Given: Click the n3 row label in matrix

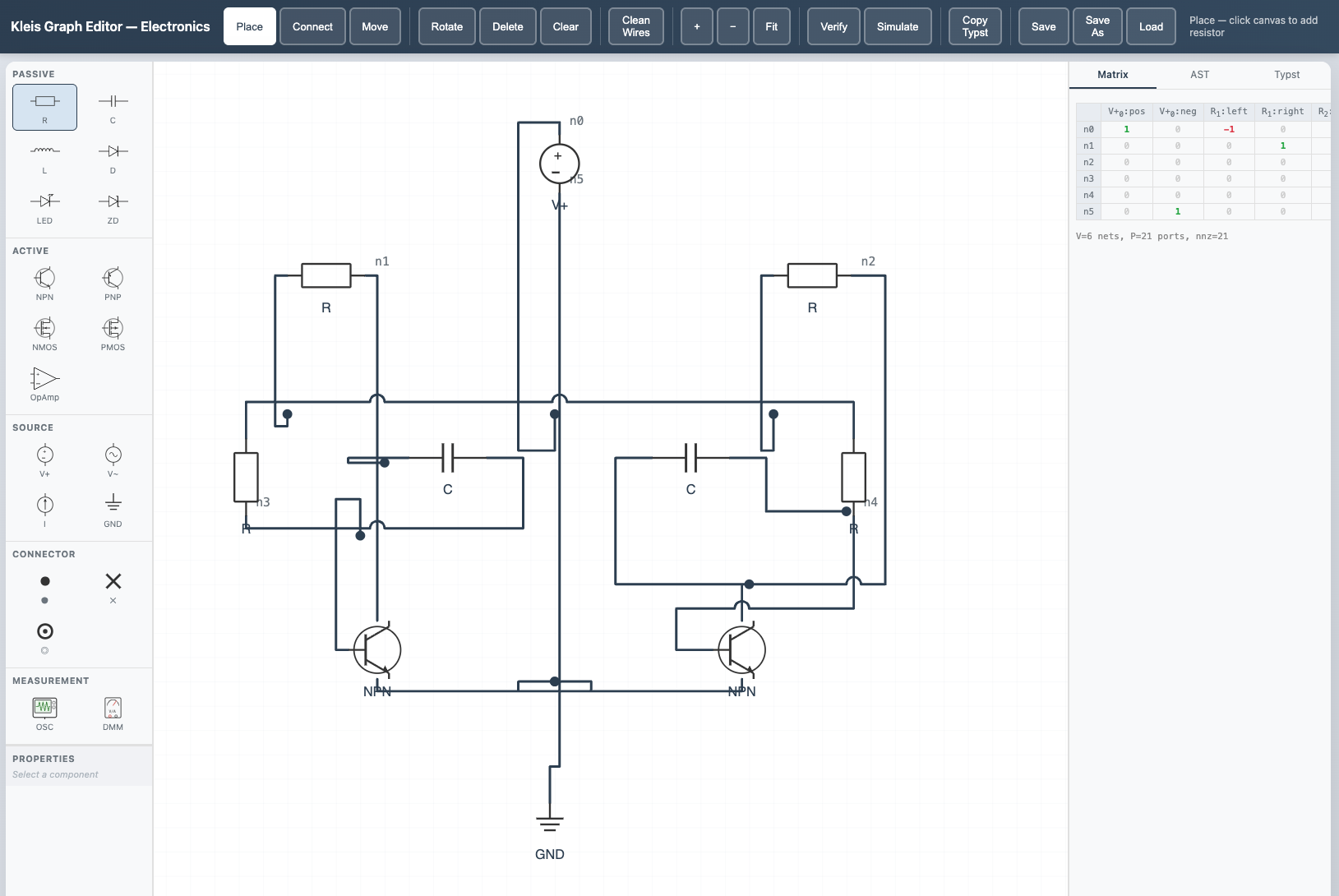Looking at the screenshot, I should [x=1088, y=178].
